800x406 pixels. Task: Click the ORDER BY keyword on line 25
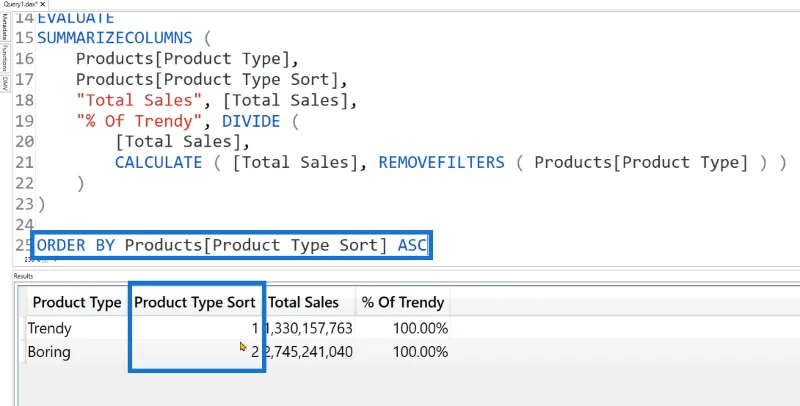[76, 245]
